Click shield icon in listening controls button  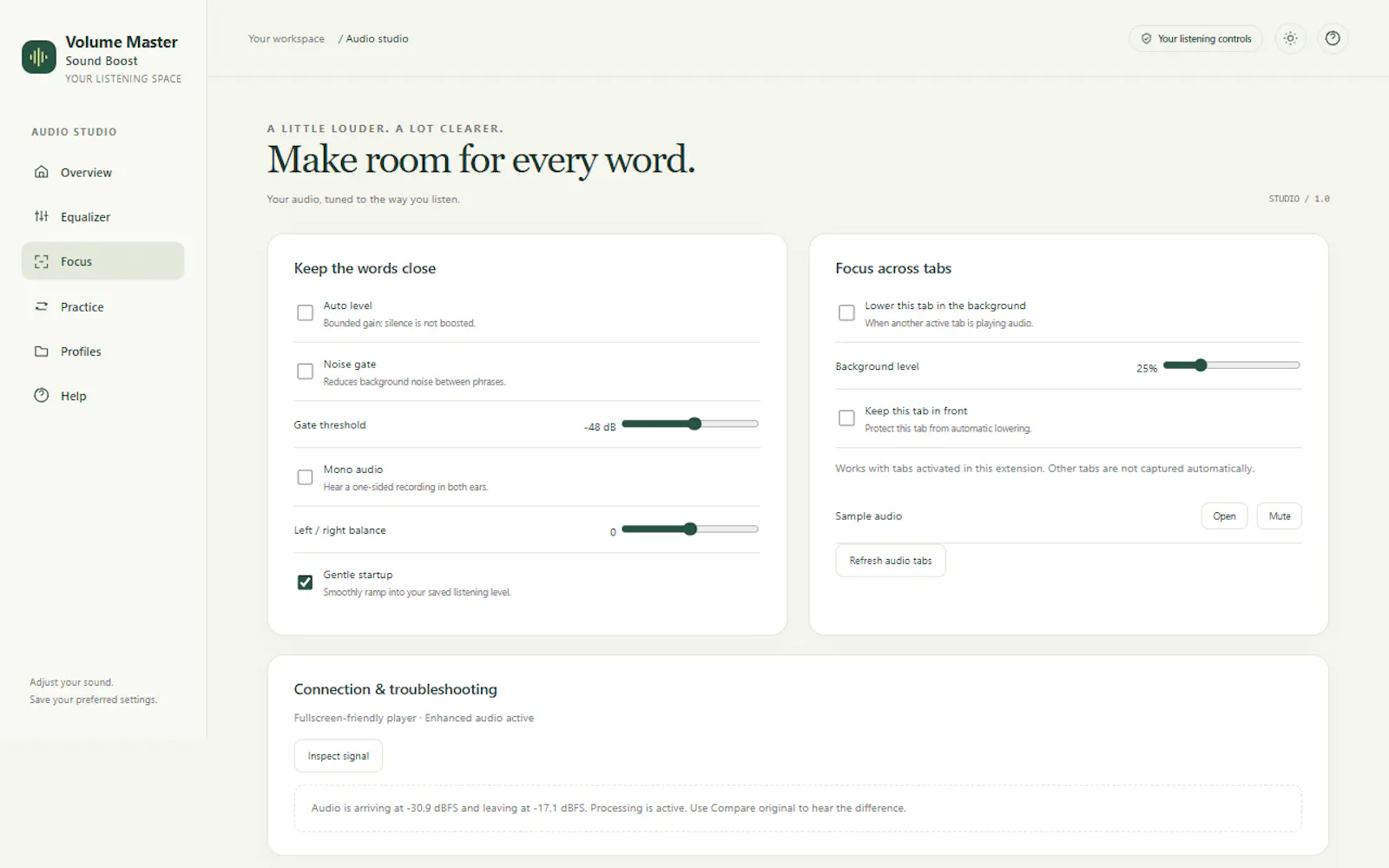pyautogui.click(x=1146, y=39)
